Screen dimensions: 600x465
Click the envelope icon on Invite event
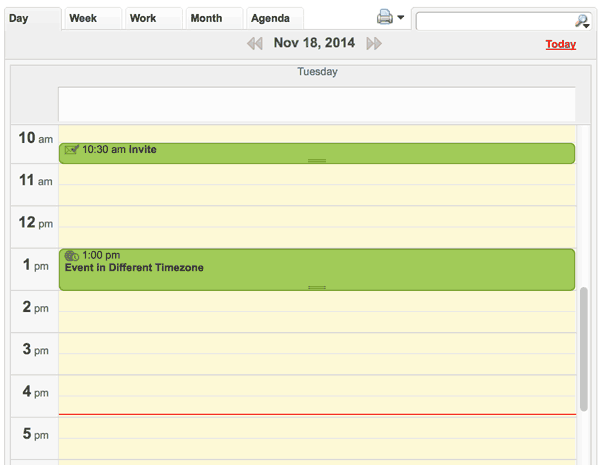click(72, 149)
